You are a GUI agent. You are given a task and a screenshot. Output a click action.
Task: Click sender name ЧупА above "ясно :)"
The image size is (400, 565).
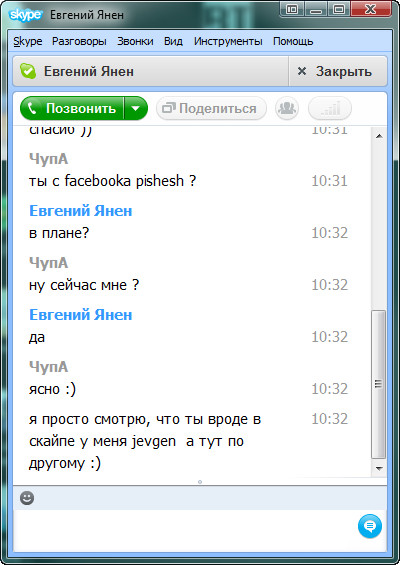click(48, 367)
